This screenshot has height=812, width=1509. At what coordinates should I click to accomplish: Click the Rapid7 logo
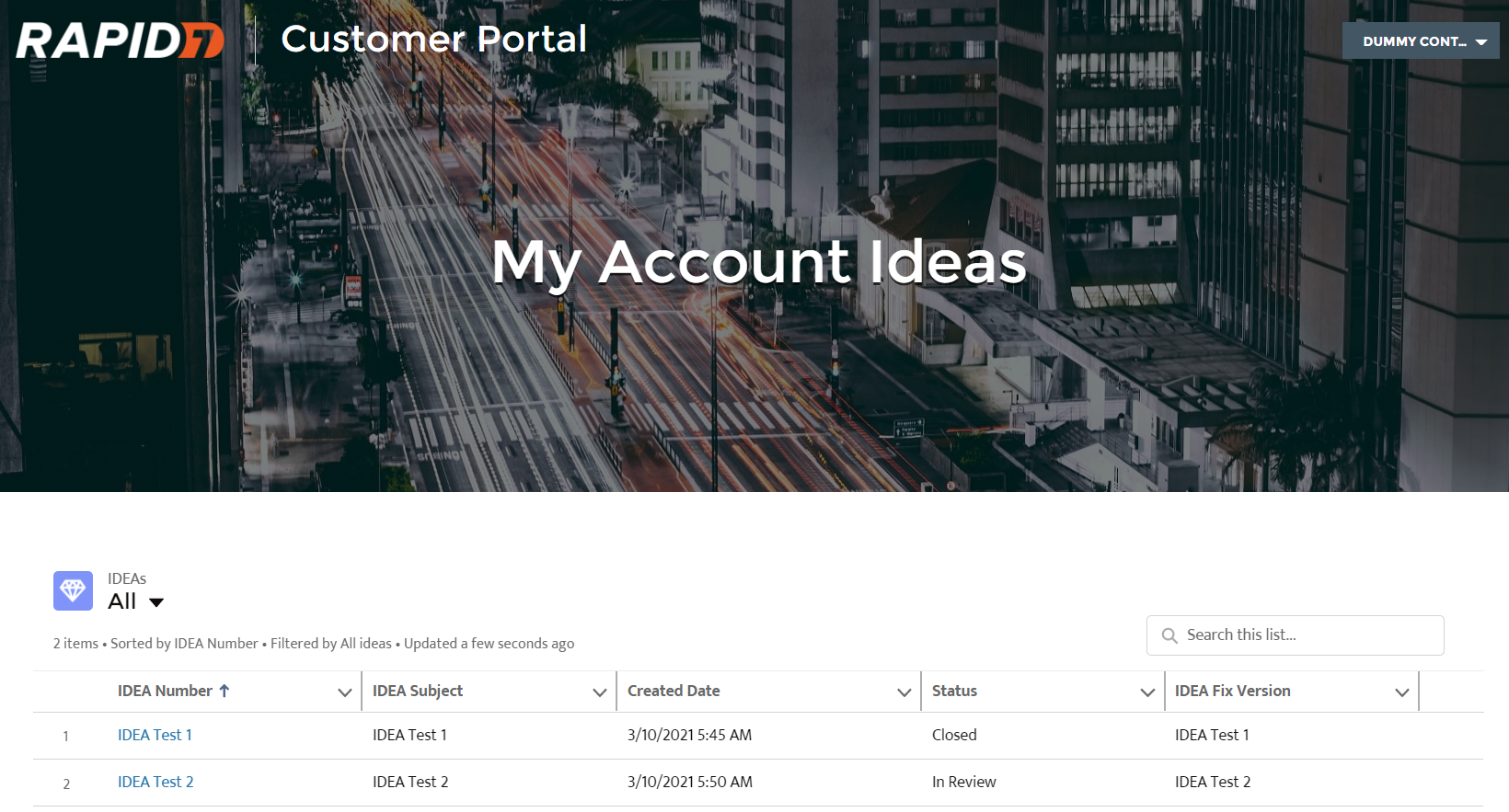click(x=120, y=41)
